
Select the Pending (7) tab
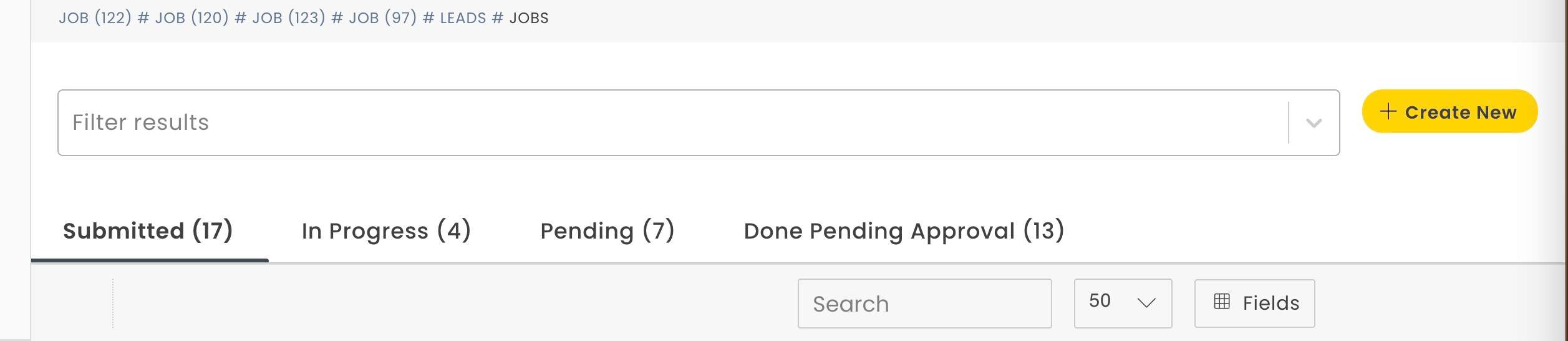pos(607,231)
